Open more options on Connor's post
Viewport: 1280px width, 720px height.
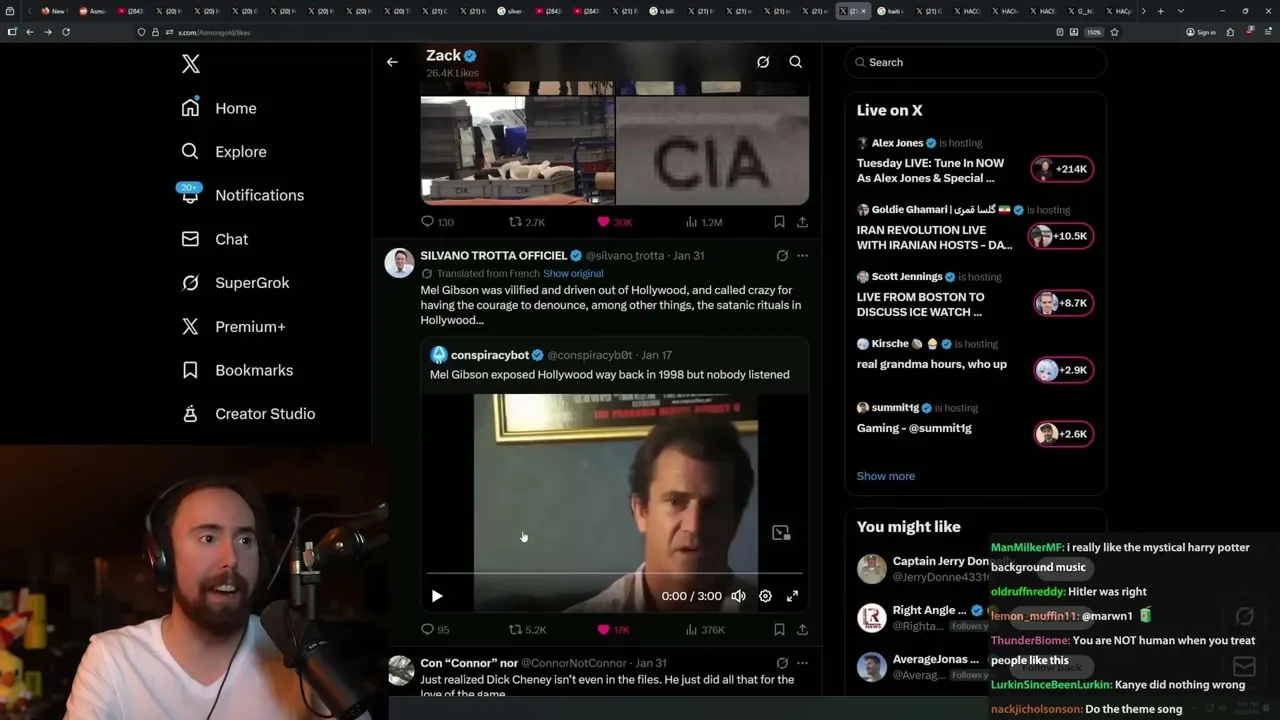point(802,663)
